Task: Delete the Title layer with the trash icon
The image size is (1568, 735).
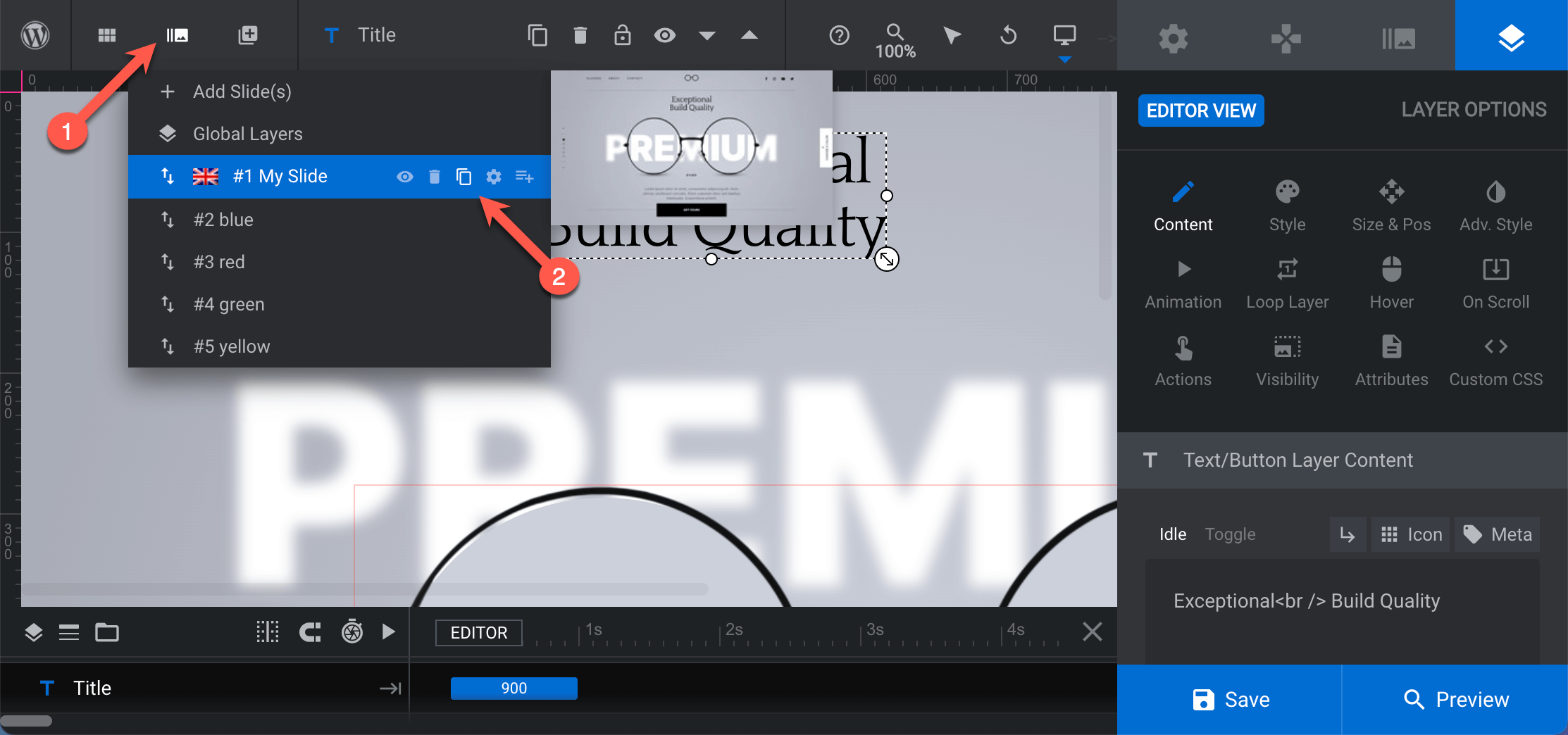Action: (580, 34)
